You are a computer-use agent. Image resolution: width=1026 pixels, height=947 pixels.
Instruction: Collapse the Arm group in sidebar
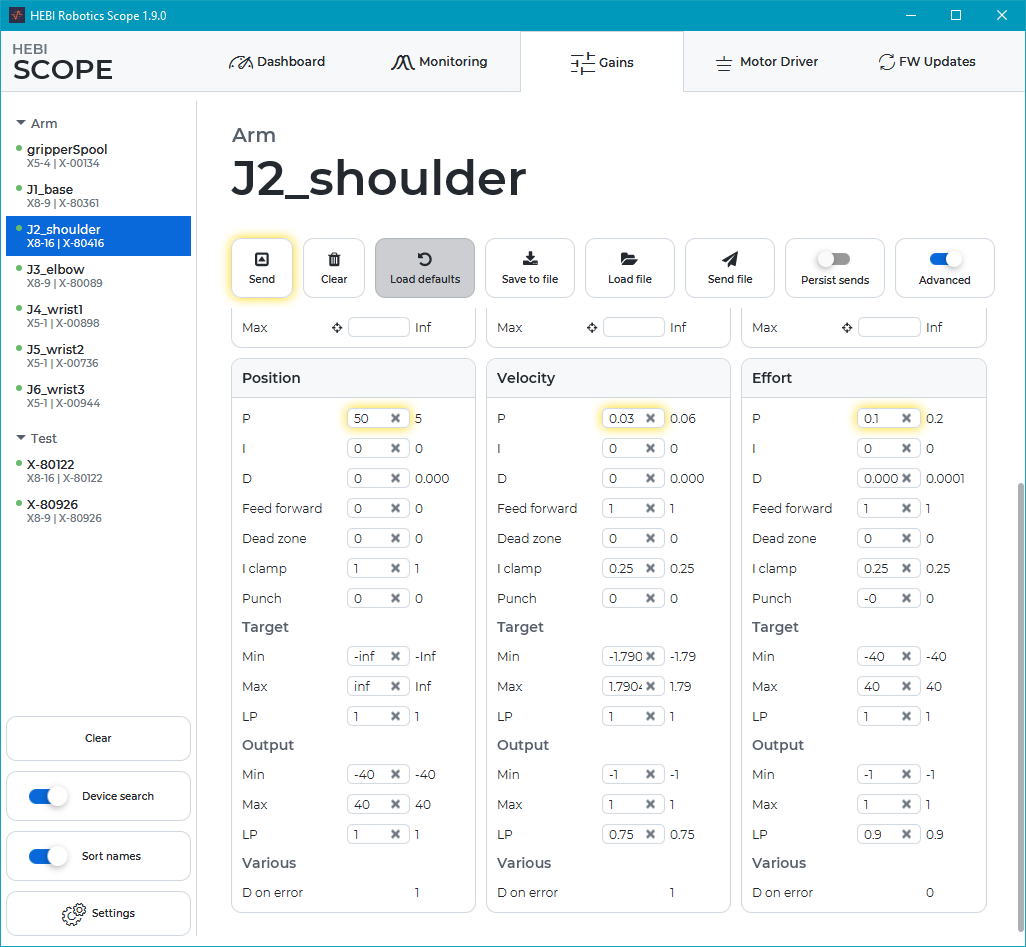coord(21,123)
